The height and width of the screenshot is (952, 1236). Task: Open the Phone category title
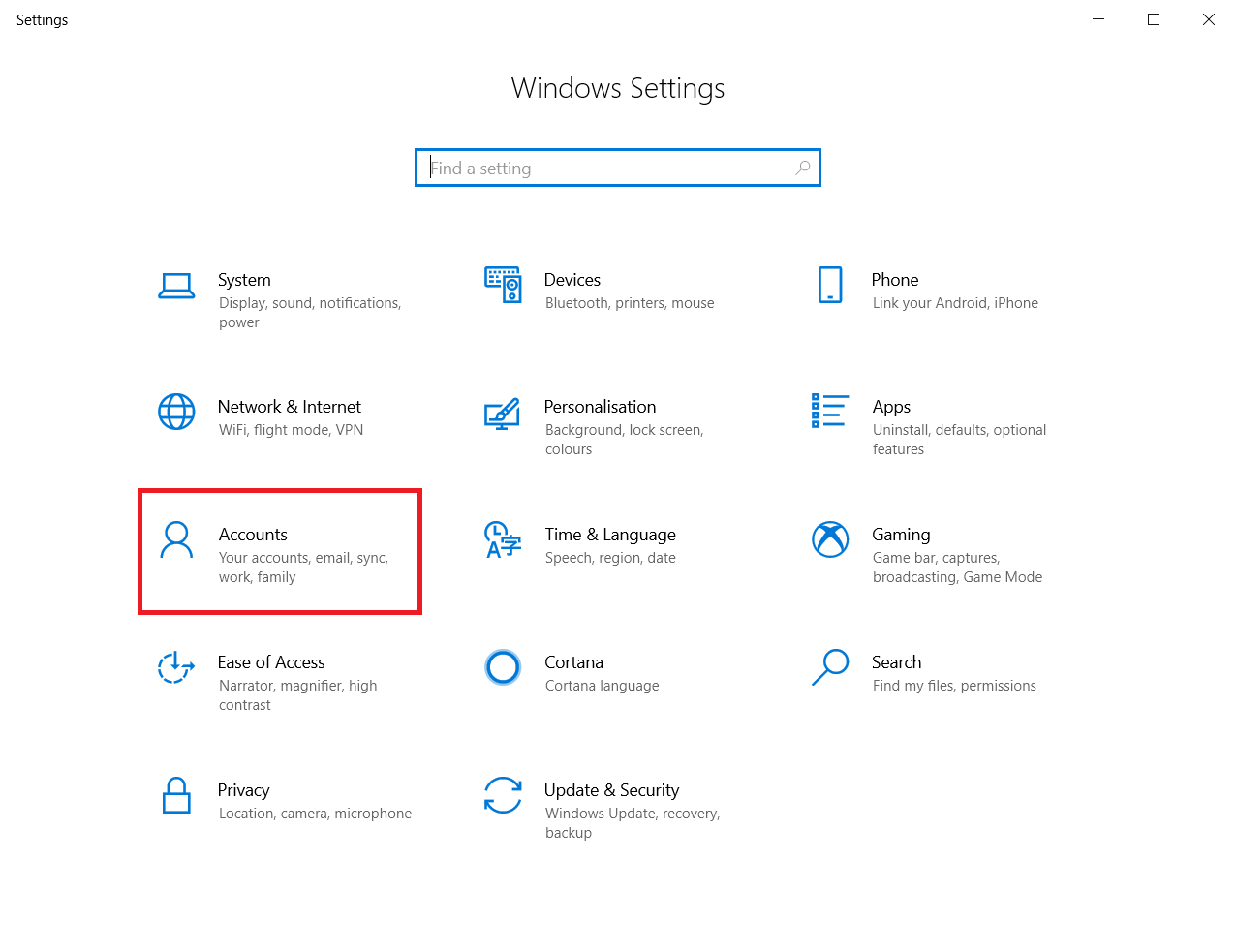coord(895,280)
